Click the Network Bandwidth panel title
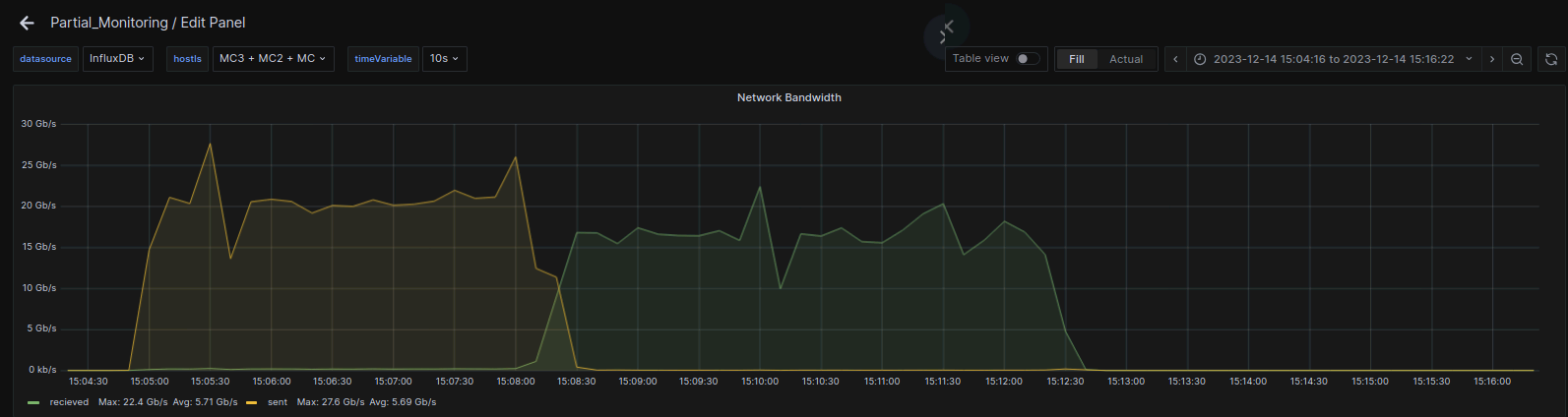Screen dimensions: 1568x417 point(789,97)
